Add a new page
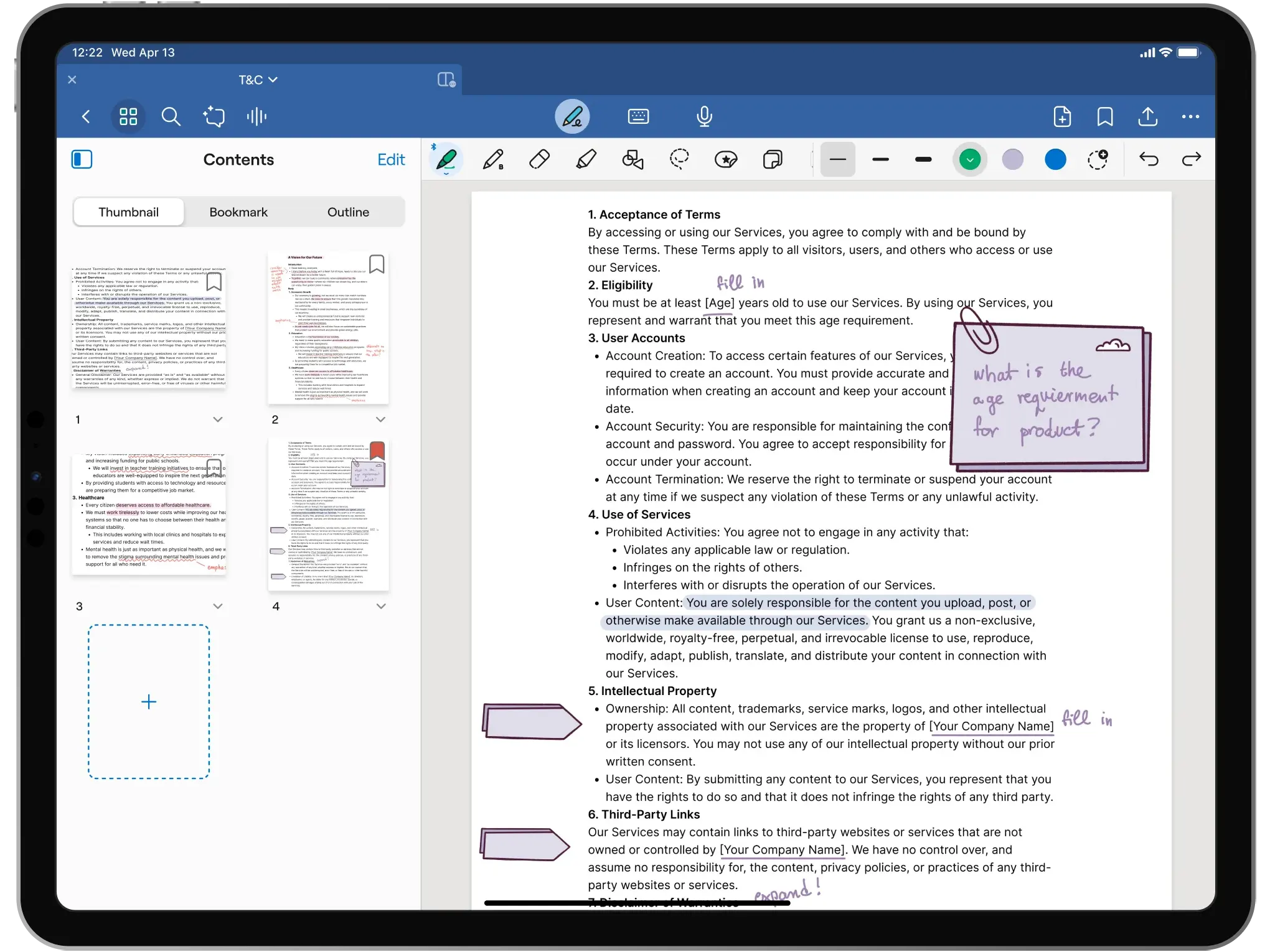Viewport: 1270px width, 952px height. click(x=1062, y=116)
